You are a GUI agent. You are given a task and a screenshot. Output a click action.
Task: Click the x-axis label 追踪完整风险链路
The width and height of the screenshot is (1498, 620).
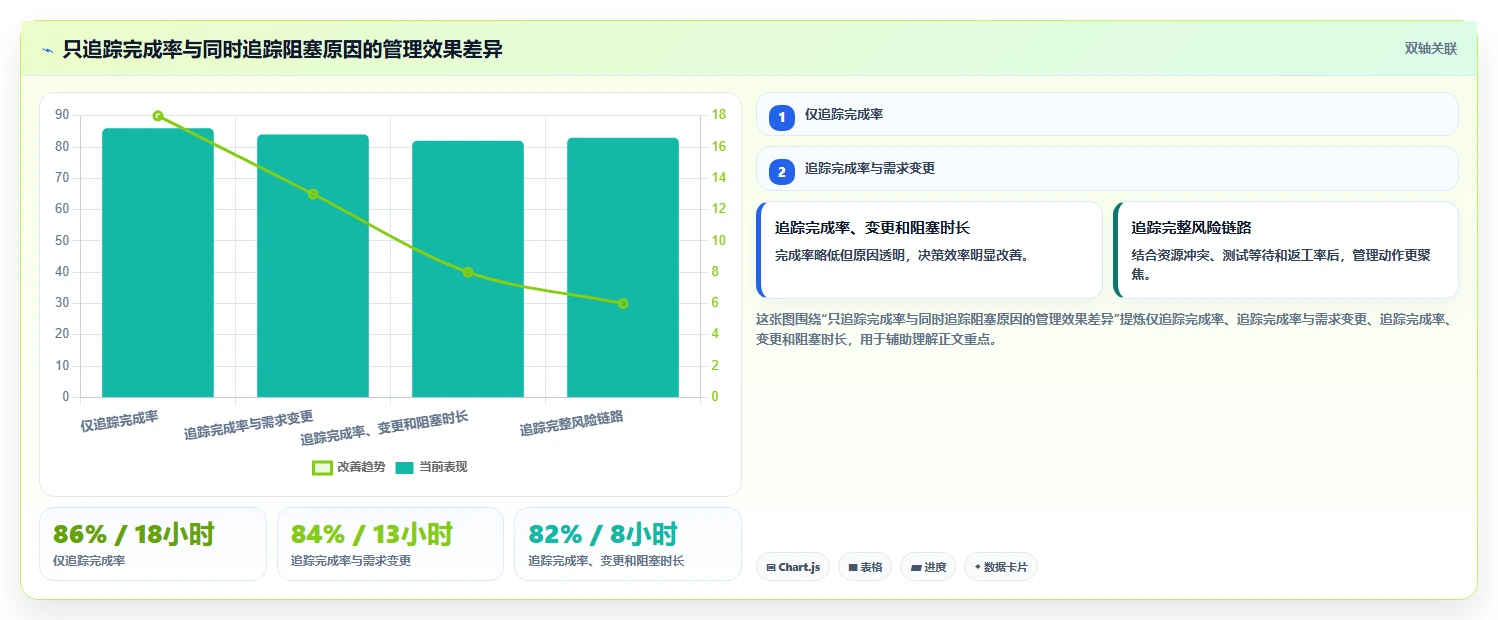[x=572, y=424]
